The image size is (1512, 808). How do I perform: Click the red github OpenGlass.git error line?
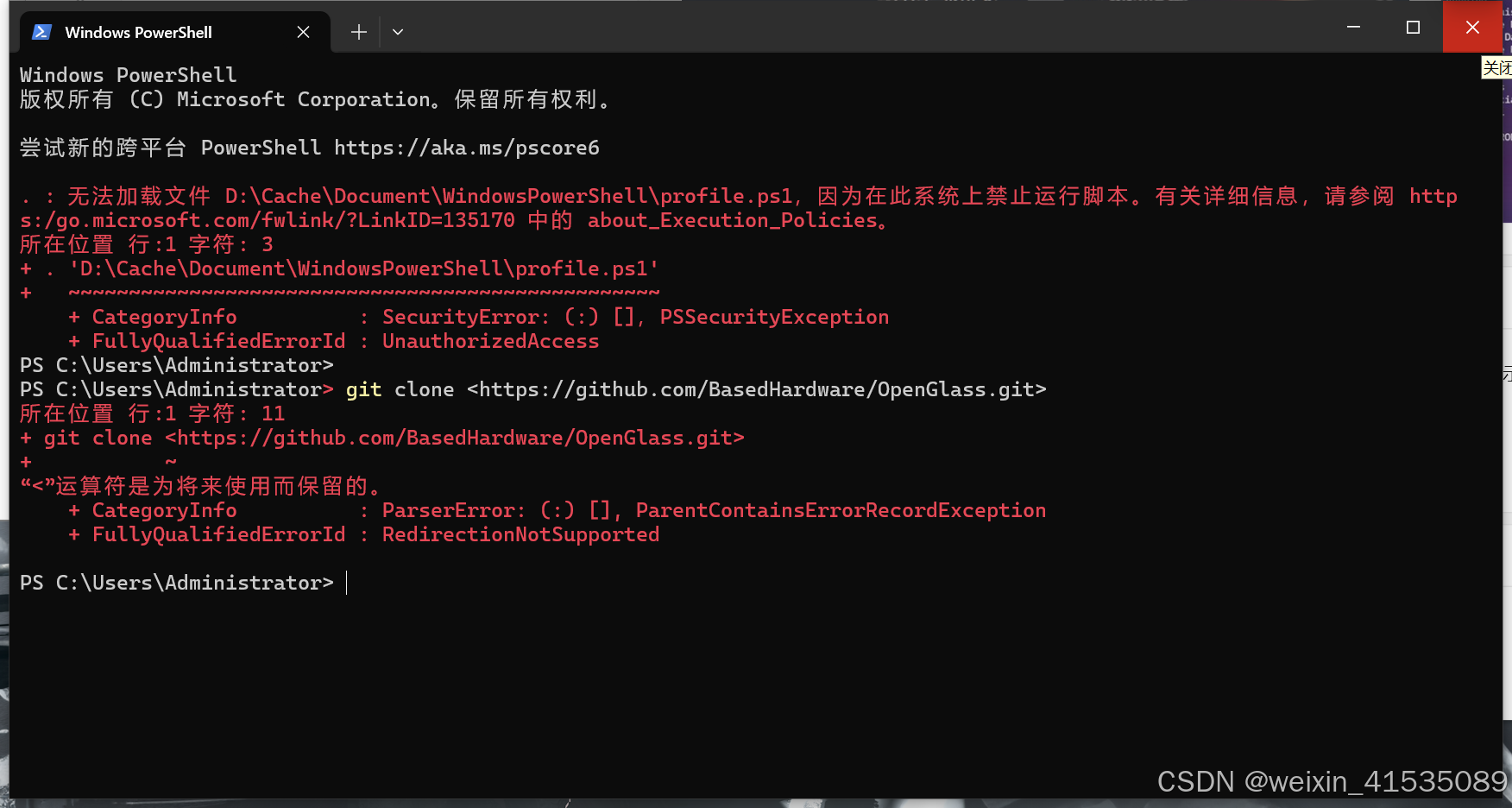coord(381,438)
